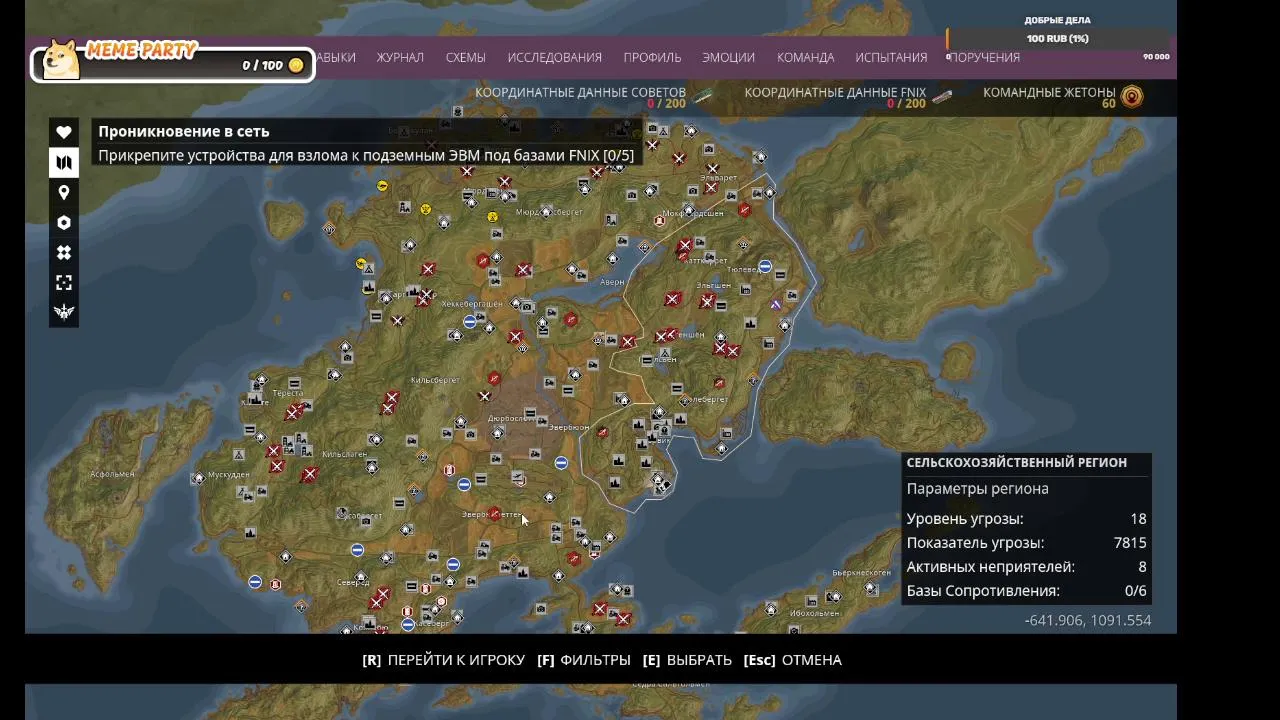1280x720 pixels.
Task: Click ПЕРЕЙТИ К ИГРОКУ prompt
Action: coord(443,660)
